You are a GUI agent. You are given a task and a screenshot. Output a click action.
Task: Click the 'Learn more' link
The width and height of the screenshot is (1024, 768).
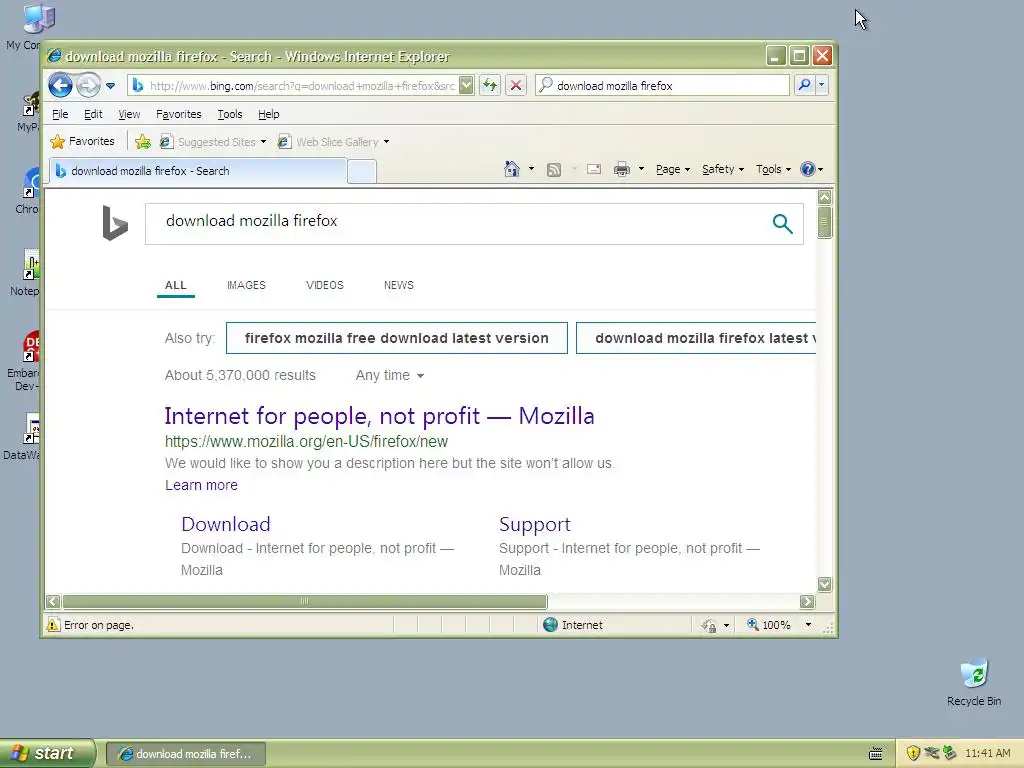click(201, 485)
